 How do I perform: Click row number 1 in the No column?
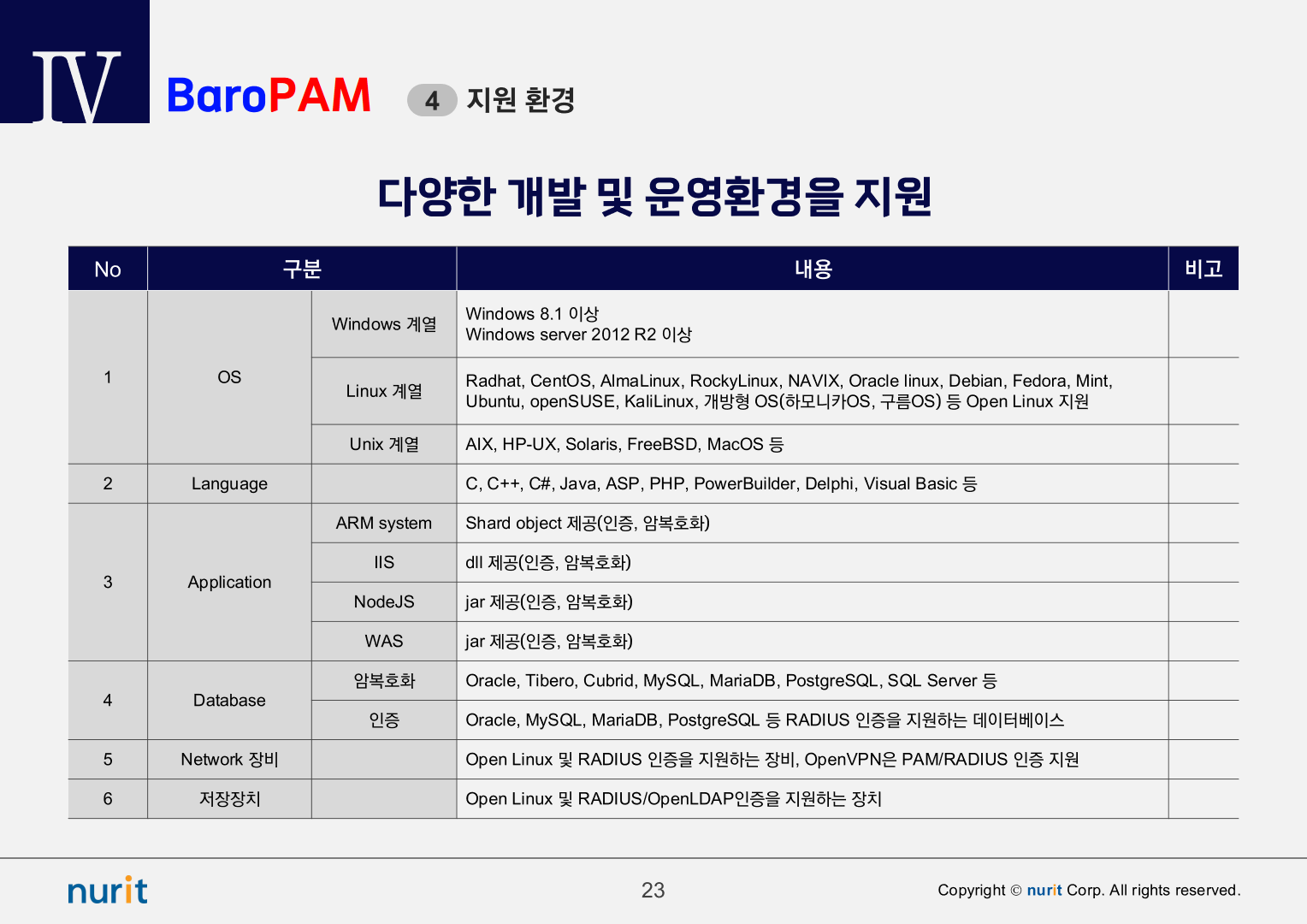108,377
